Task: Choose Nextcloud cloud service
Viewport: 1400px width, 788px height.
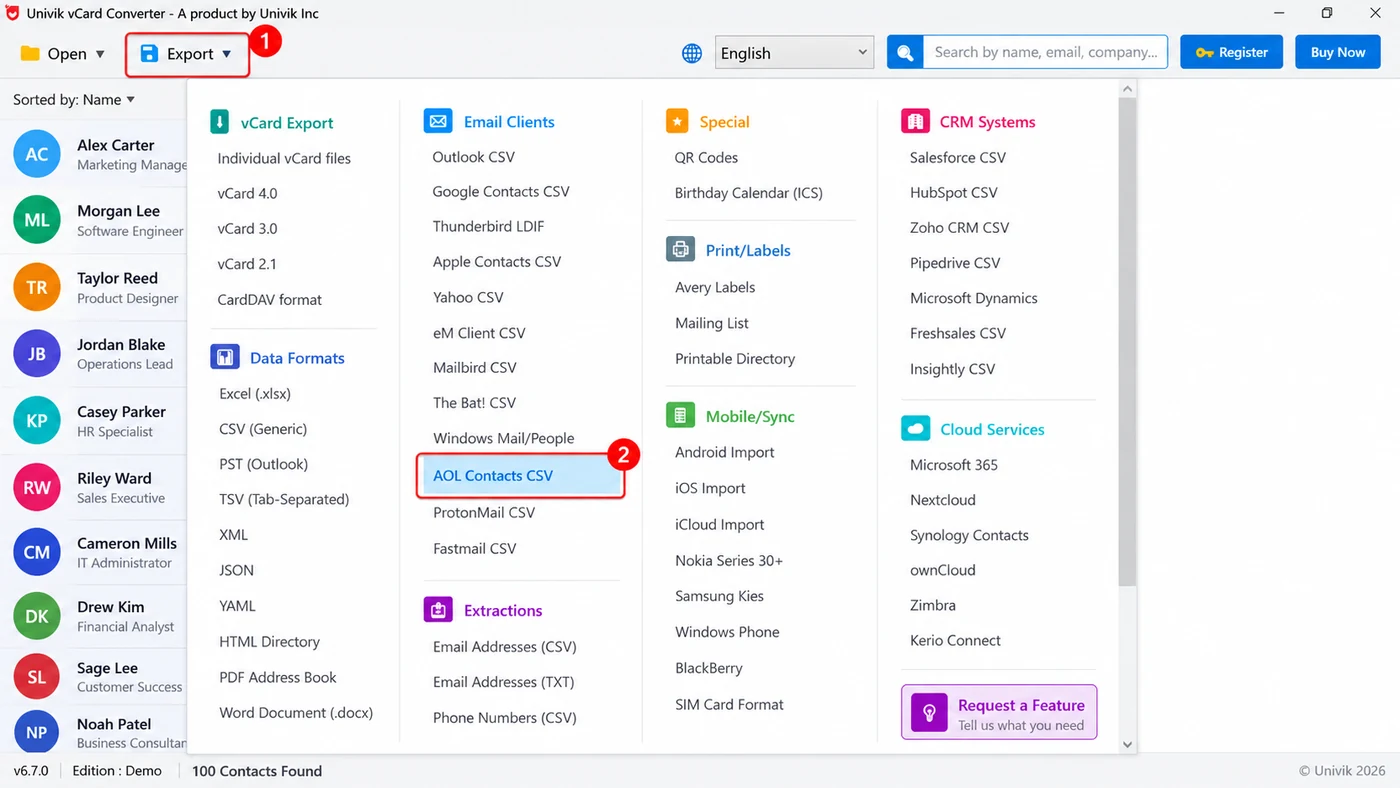Action: [x=943, y=499]
